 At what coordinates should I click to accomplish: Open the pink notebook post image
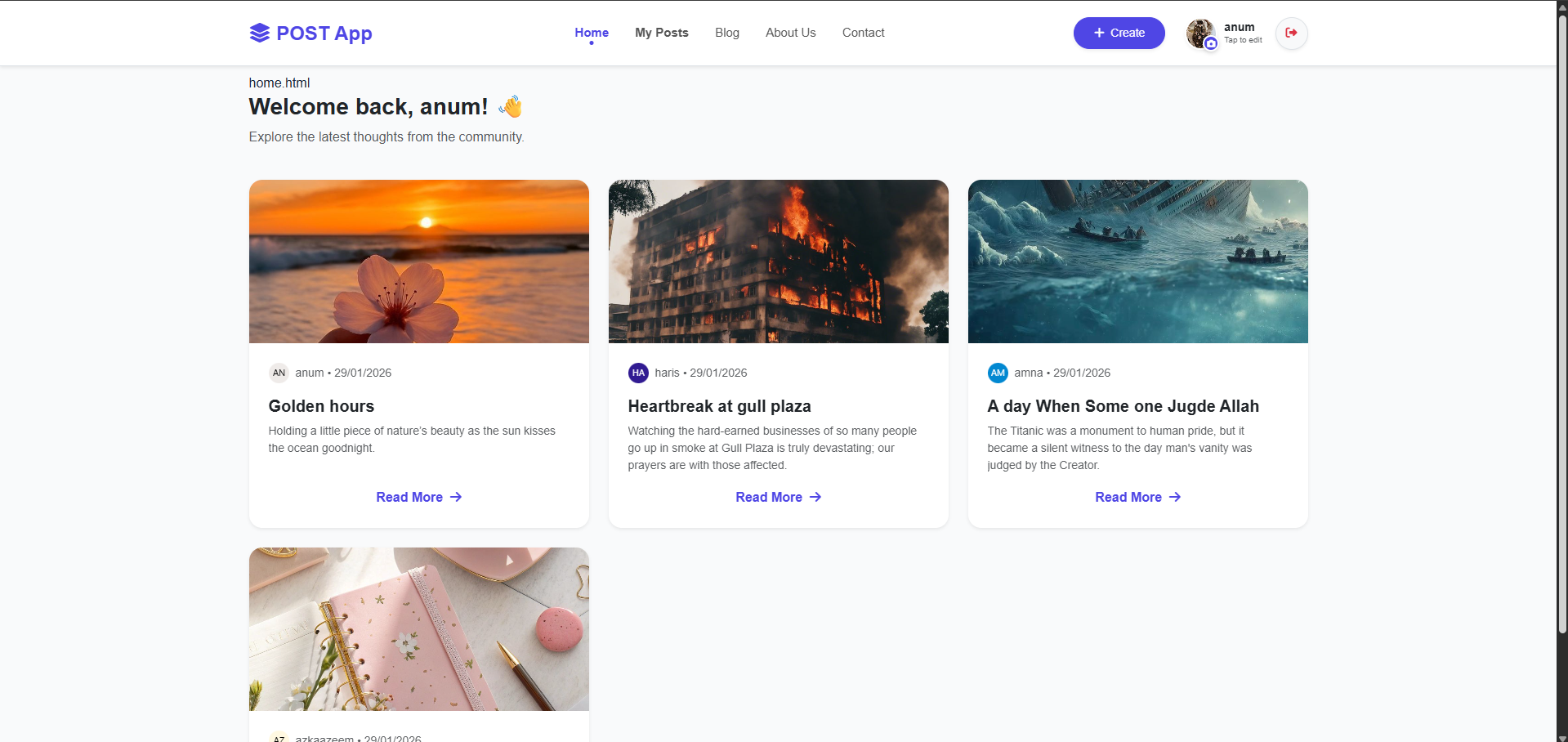pos(418,628)
